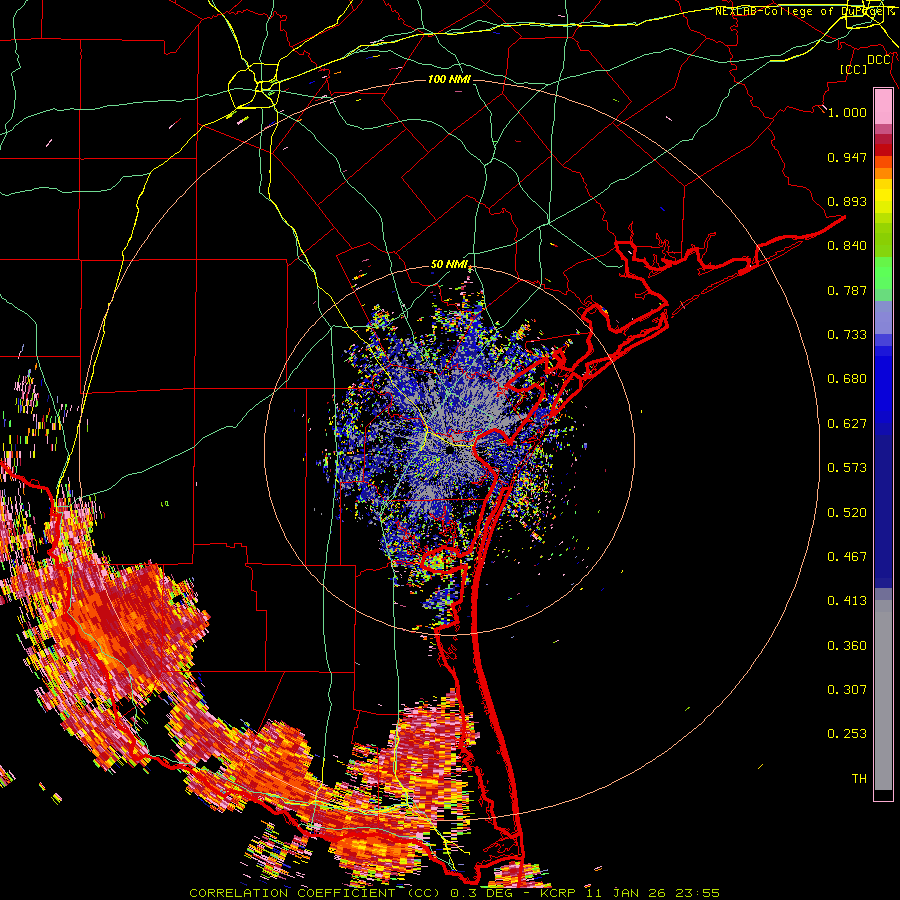Click the 23:55 timestamp in caption
Viewport: 900px width, 900px height.
pyautogui.click(x=698, y=893)
